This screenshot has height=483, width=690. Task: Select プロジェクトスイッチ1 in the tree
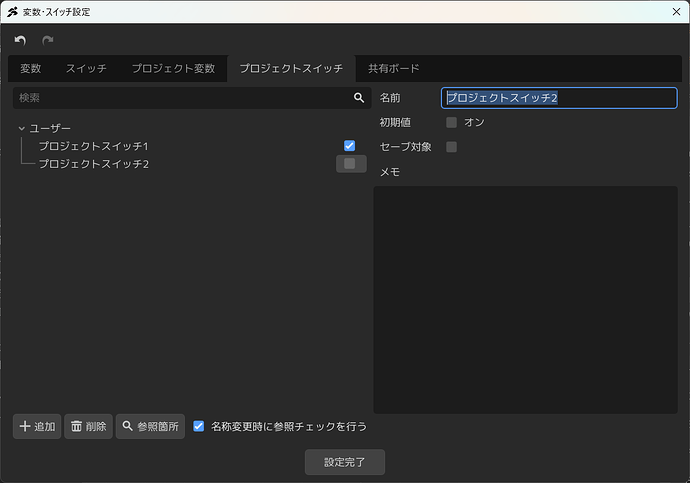[x=94, y=146]
